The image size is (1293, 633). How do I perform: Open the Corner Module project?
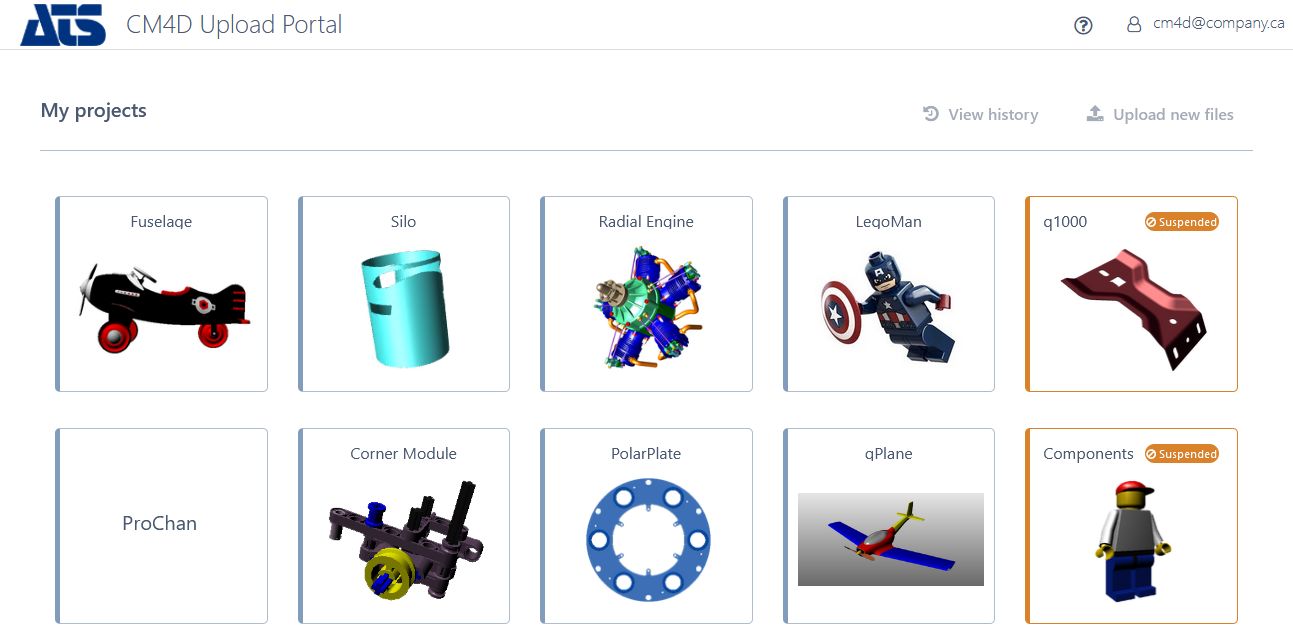(x=404, y=526)
